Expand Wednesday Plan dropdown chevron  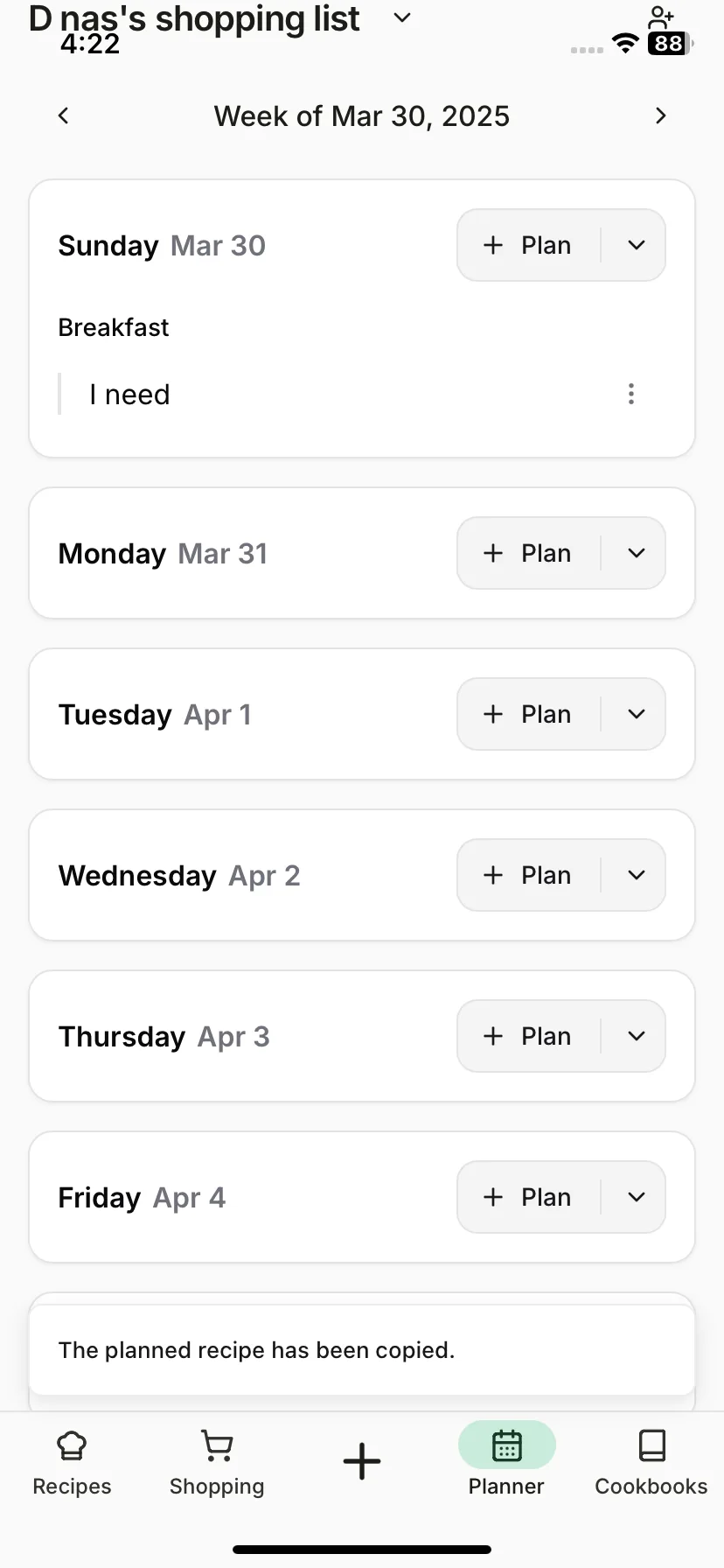click(x=637, y=875)
